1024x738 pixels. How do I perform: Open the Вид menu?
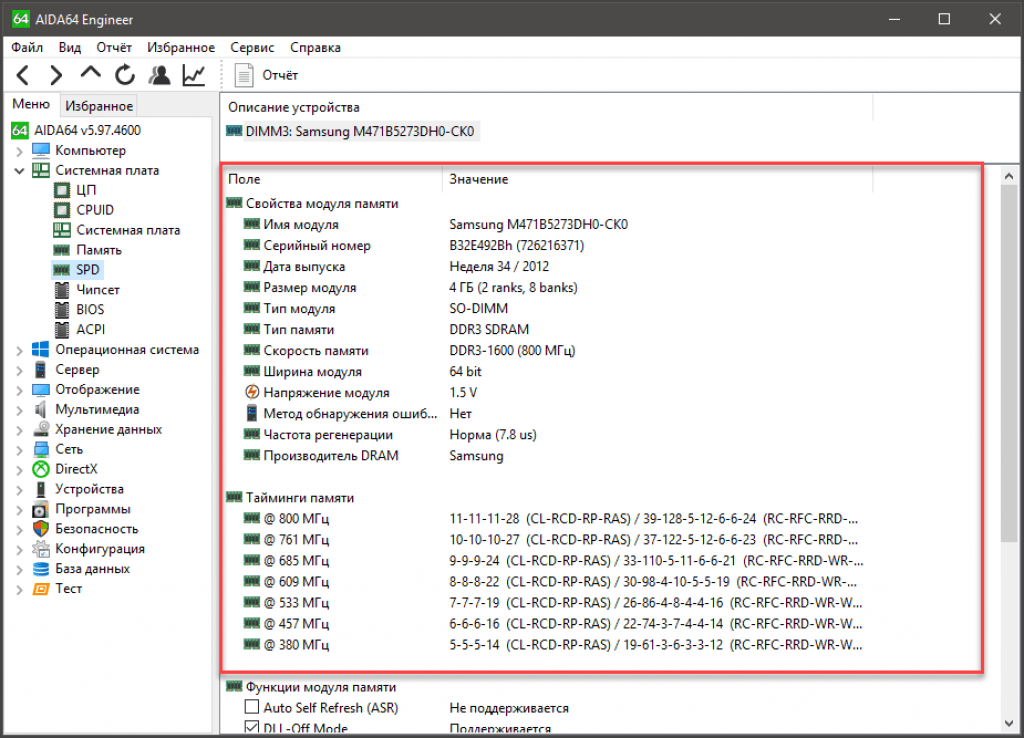tap(69, 48)
